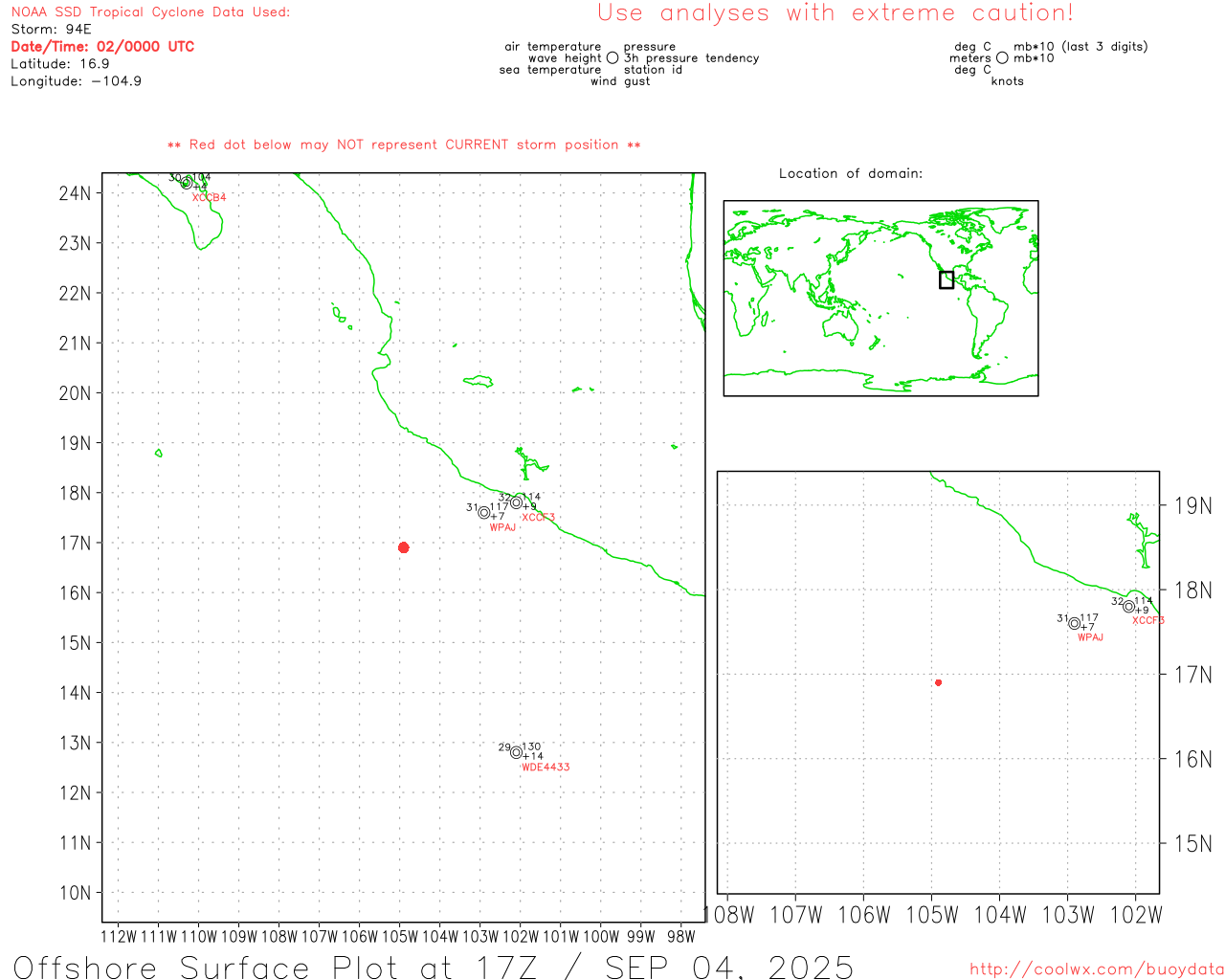
Task: Click the 112W longitude axis label
Action: 119,936
